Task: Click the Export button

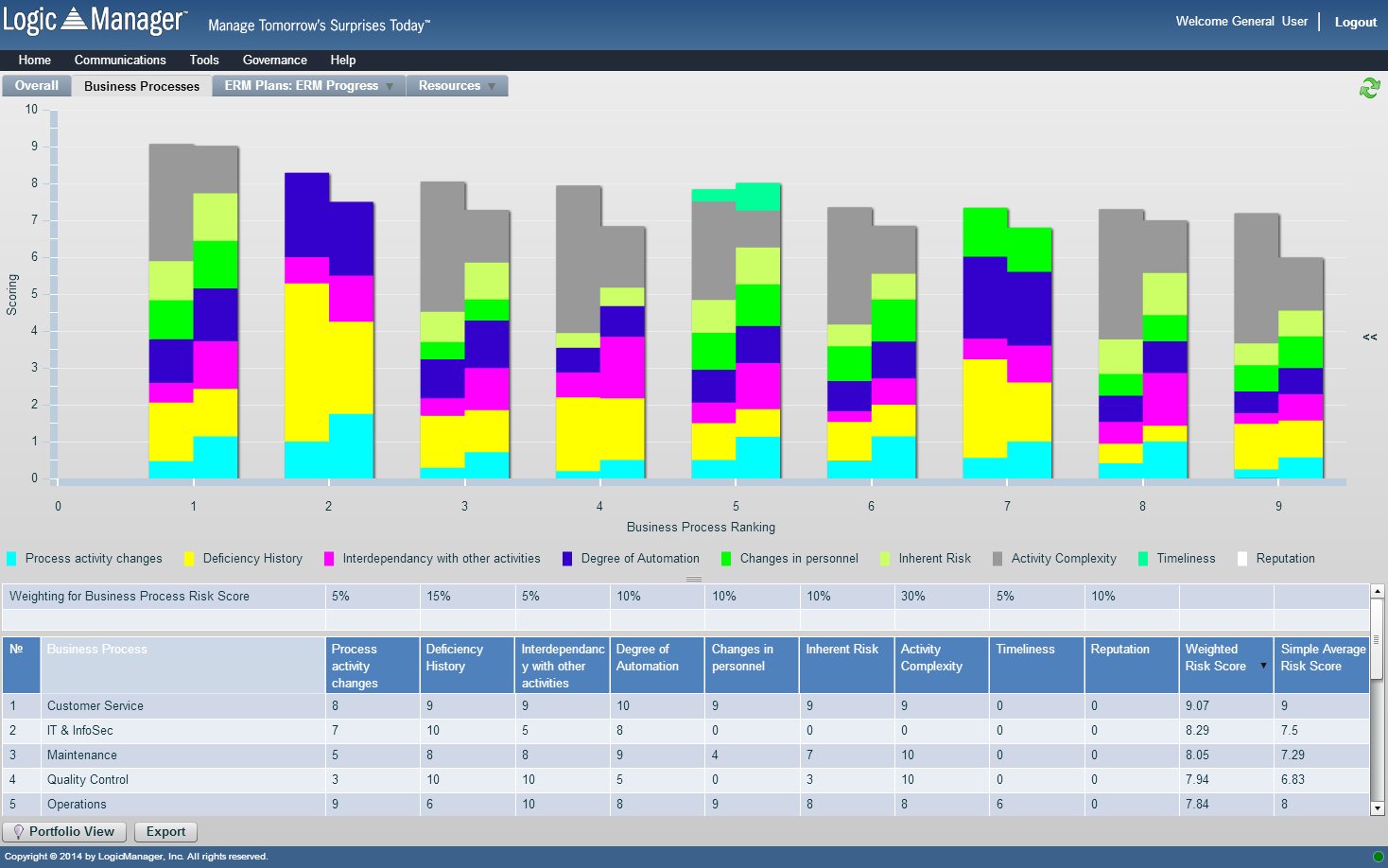Action: 165,831
